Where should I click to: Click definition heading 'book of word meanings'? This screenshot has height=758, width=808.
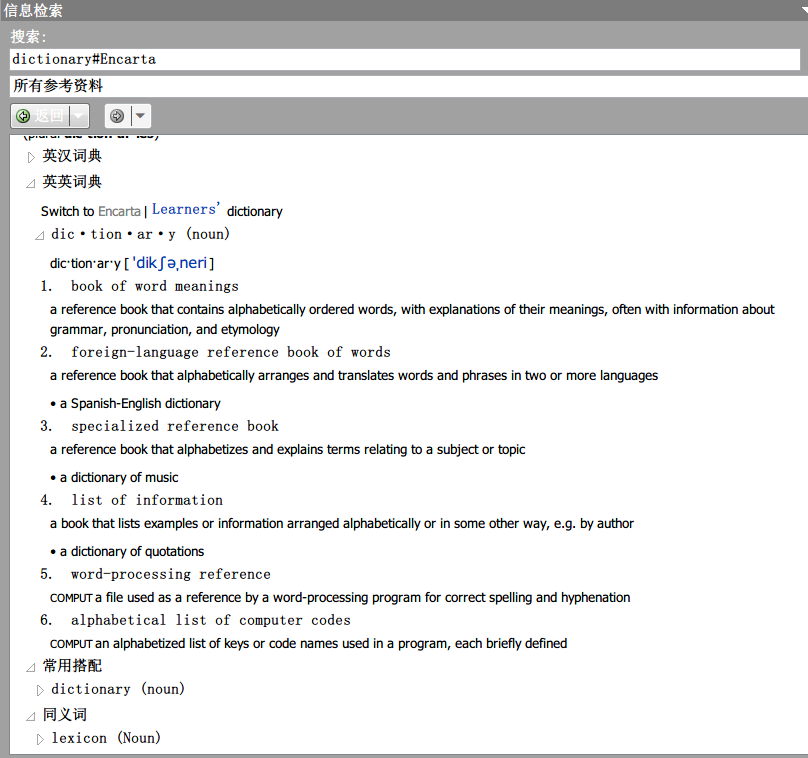[155, 287]
